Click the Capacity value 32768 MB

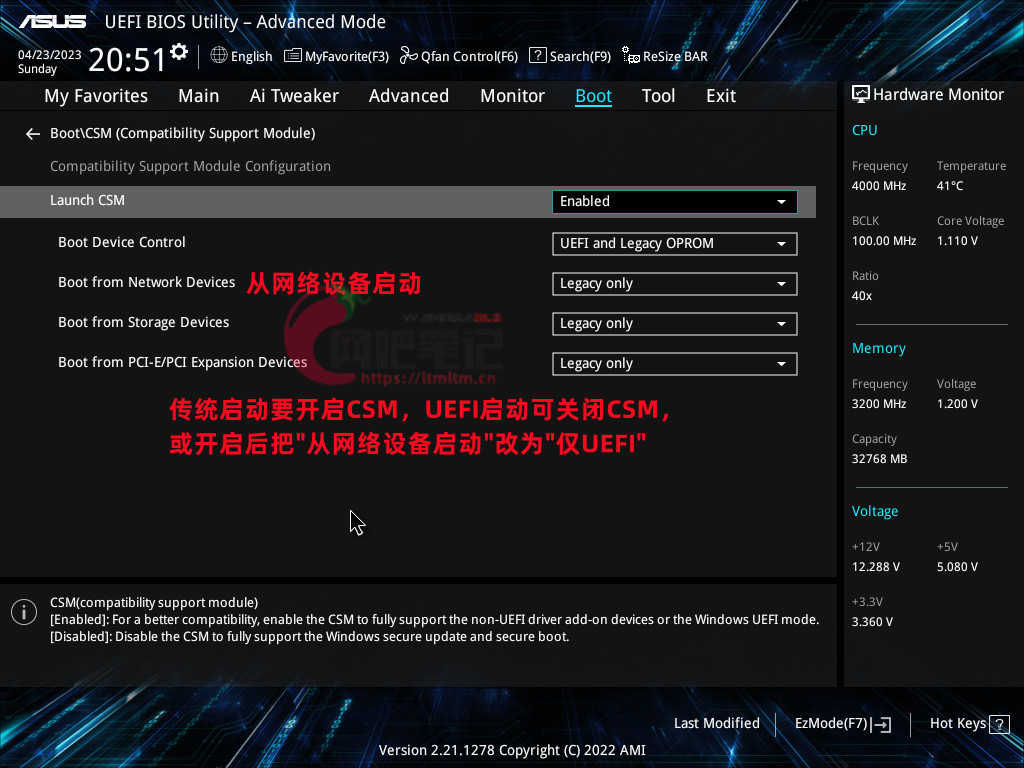click(880, 459)
